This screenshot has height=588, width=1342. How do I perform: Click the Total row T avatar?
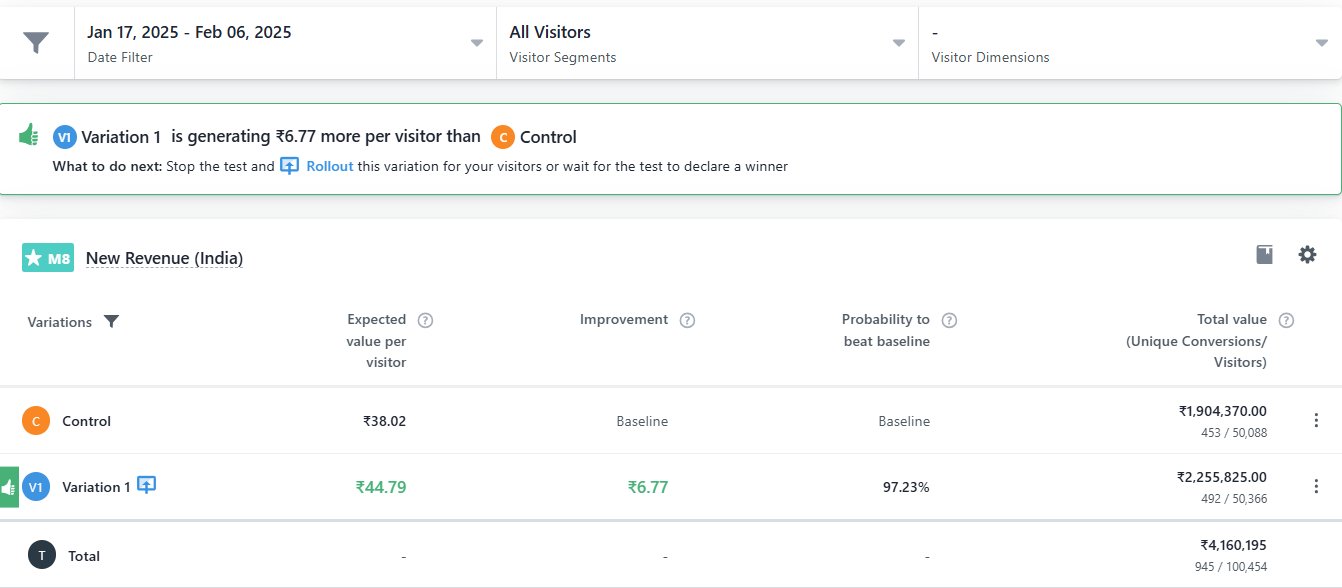coord(42,556)
